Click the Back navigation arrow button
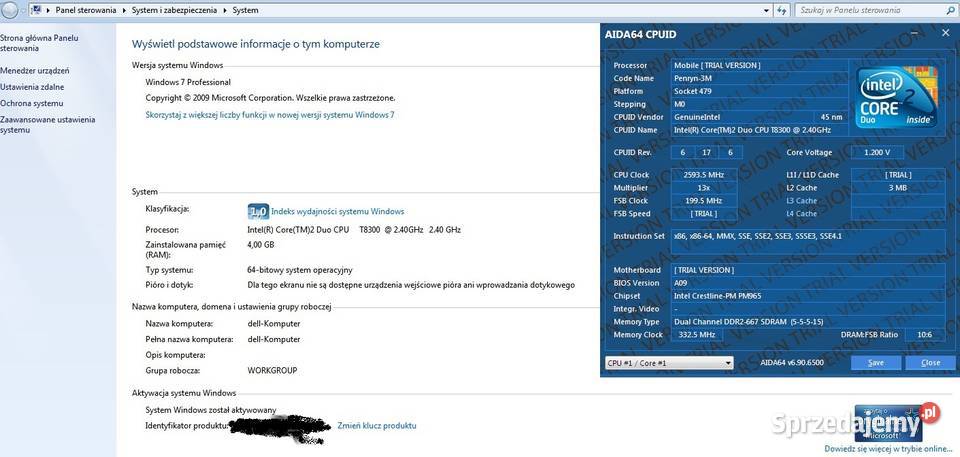The height and width of the screenshot is (457, 960). click(10, 10)
